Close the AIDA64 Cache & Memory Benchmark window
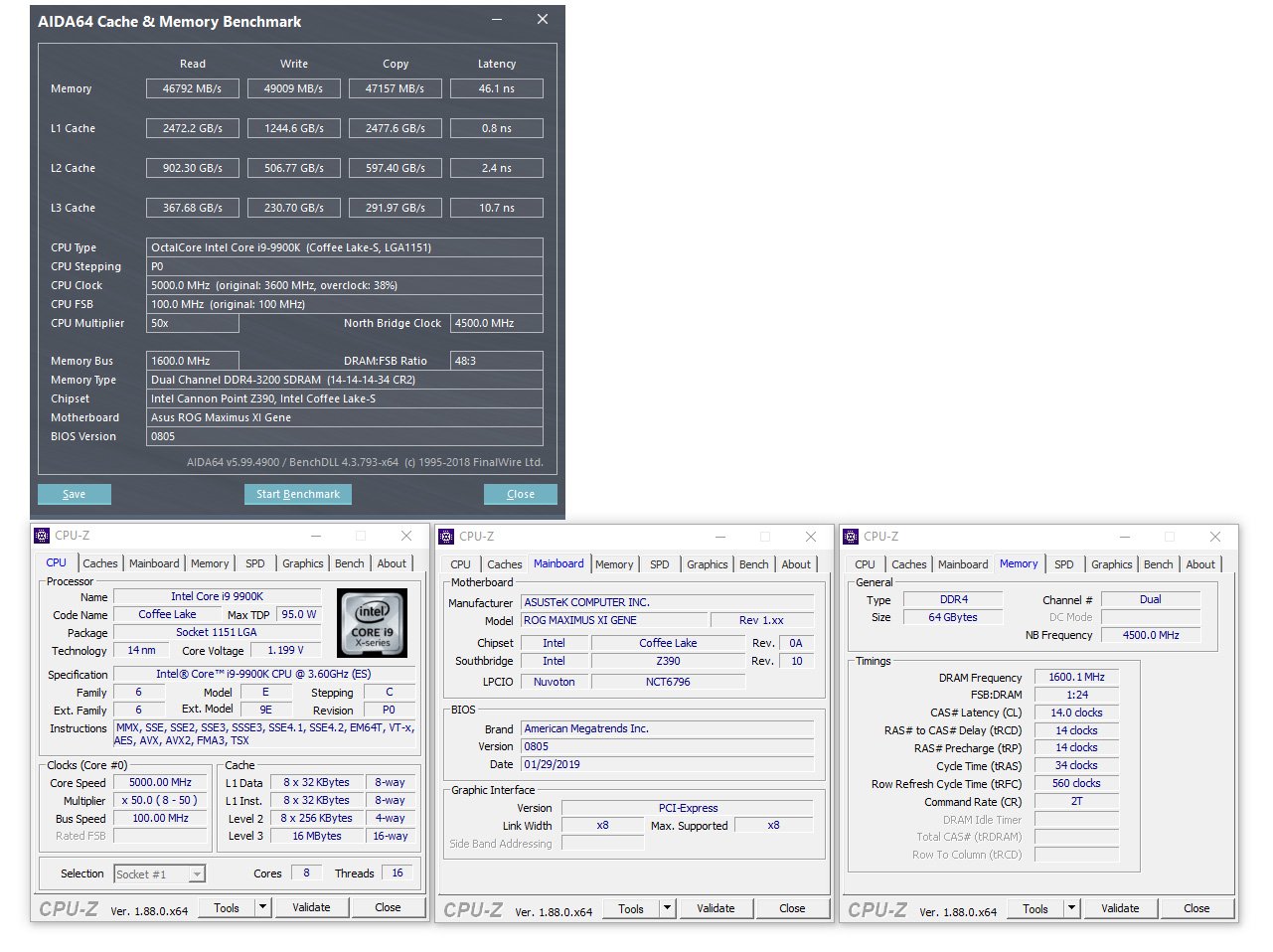The height and width of the screenshot is (952, 1273). pyautogui.click(x=543, y=20)
